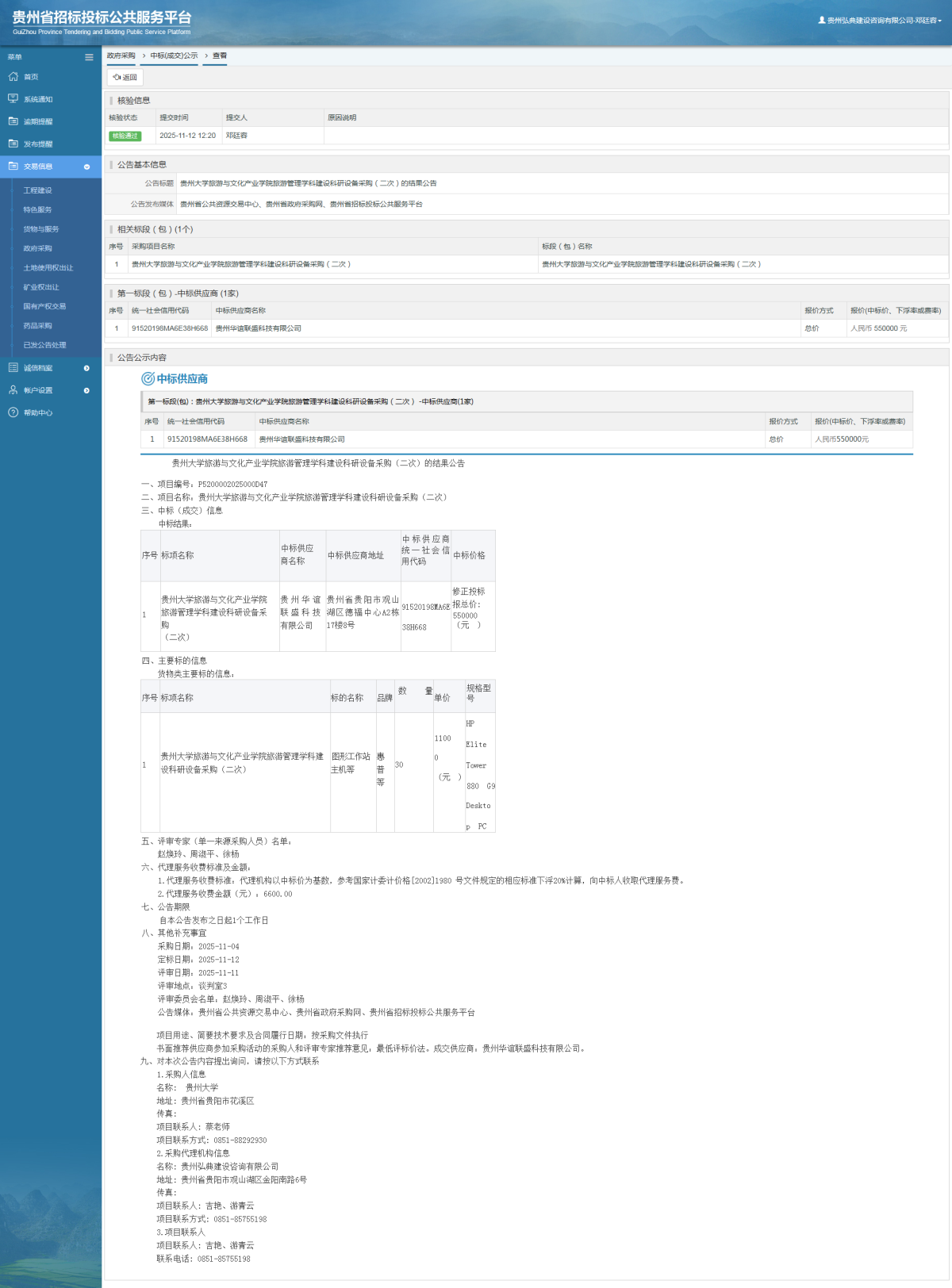Click the 帐户设置 user icon
Viewport: 952px width, 1288px height.
(13, 390)
